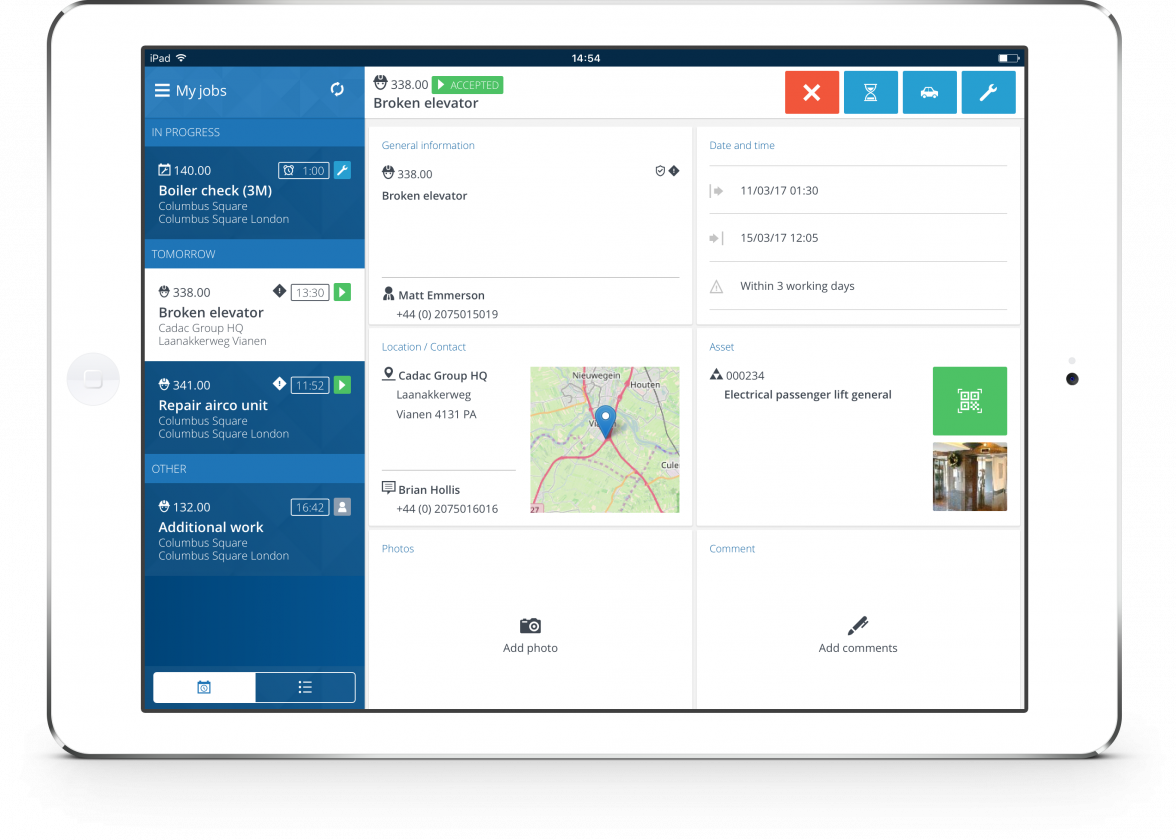Image resolution: width=1176 pixels, height=840 pixels.
Task: Switch to list view at sidebar bottom
Action: pos(305,687)
